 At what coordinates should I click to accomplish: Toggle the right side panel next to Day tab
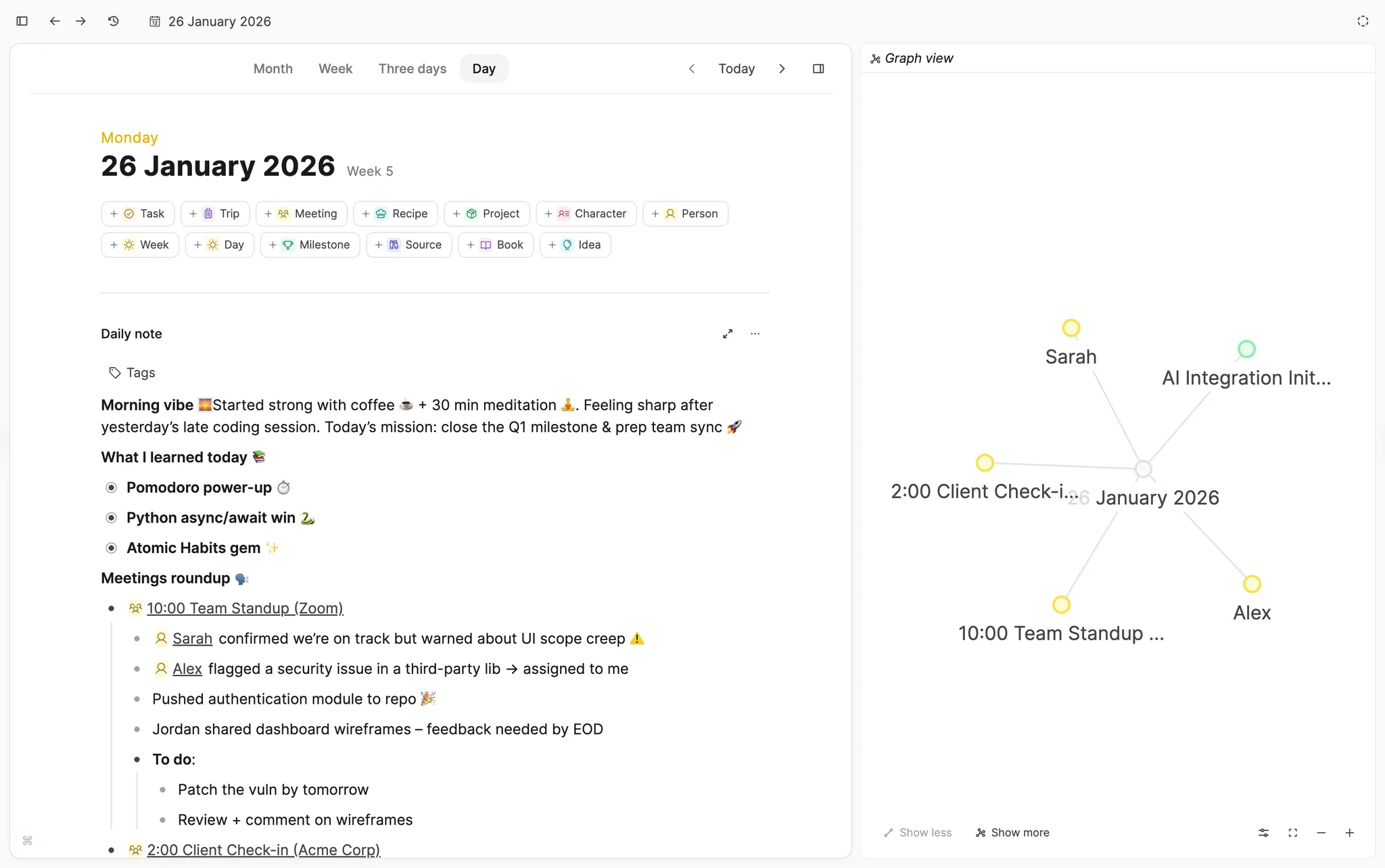pyautogui.click(x=818, y=68)
